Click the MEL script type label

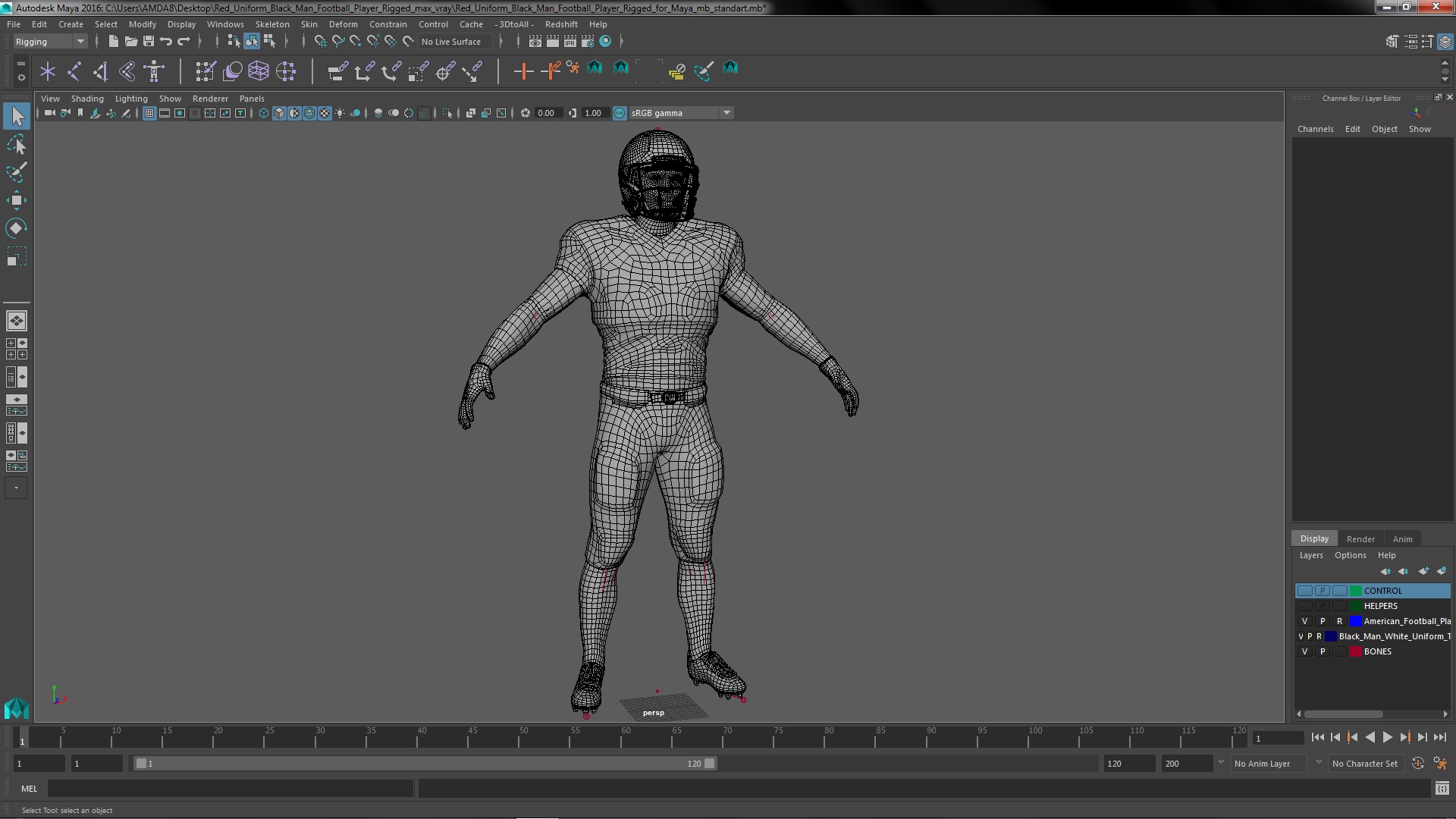(29, 789)
